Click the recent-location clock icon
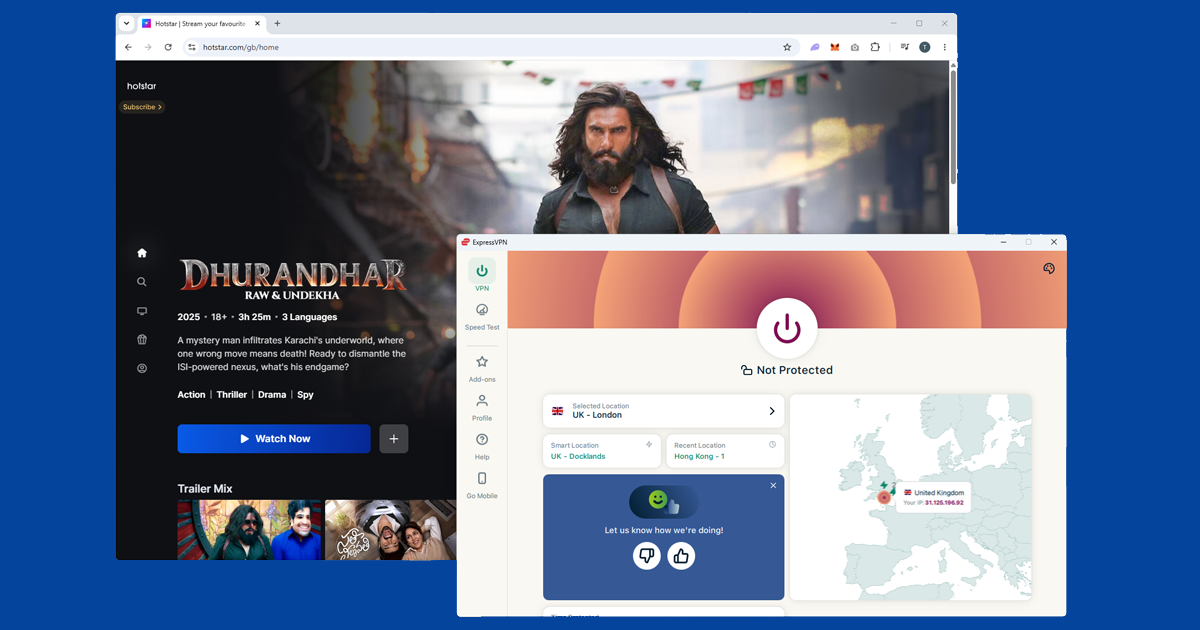The width and height of the screenshot is (1200, 630). (772, 444)
